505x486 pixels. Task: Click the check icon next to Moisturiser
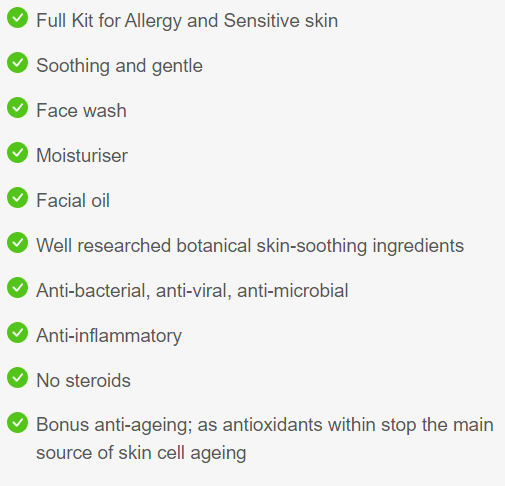click(x=17, y=152)
